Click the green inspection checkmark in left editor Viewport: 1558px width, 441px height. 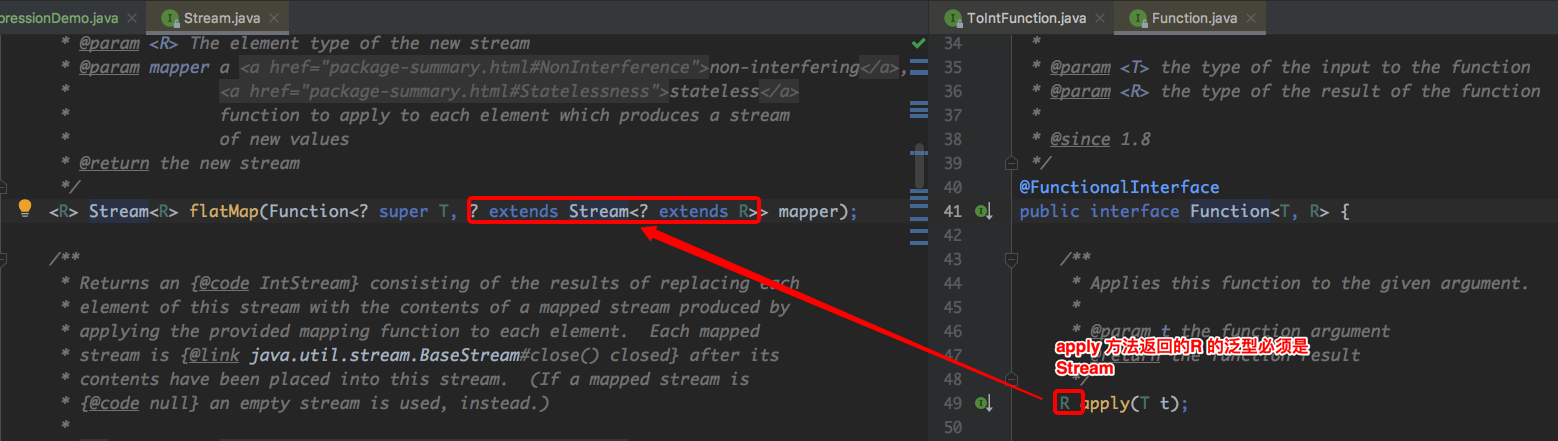[918, 43]
